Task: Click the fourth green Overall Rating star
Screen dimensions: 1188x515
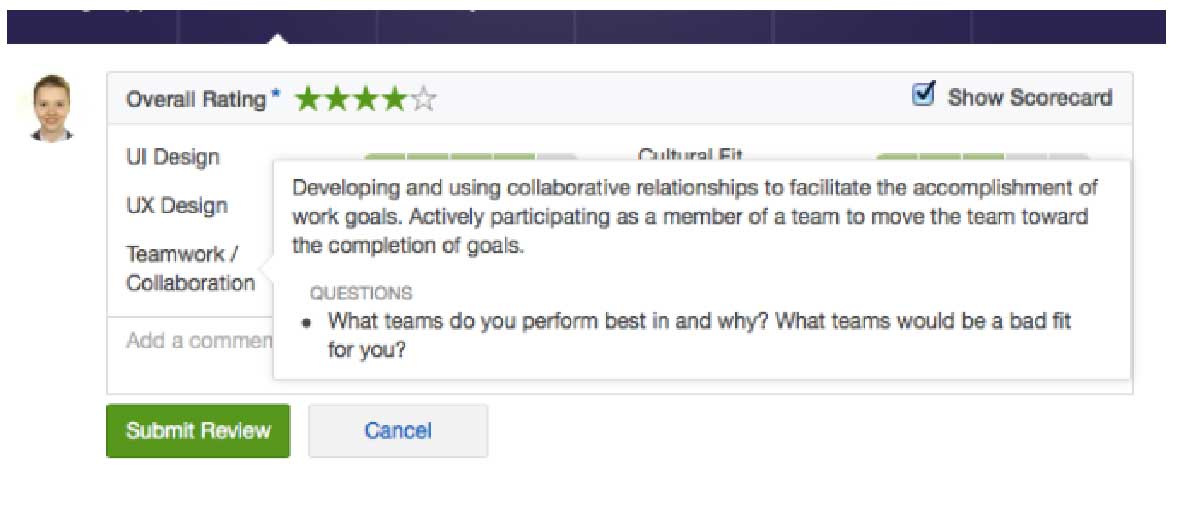Action: point(395,99)
